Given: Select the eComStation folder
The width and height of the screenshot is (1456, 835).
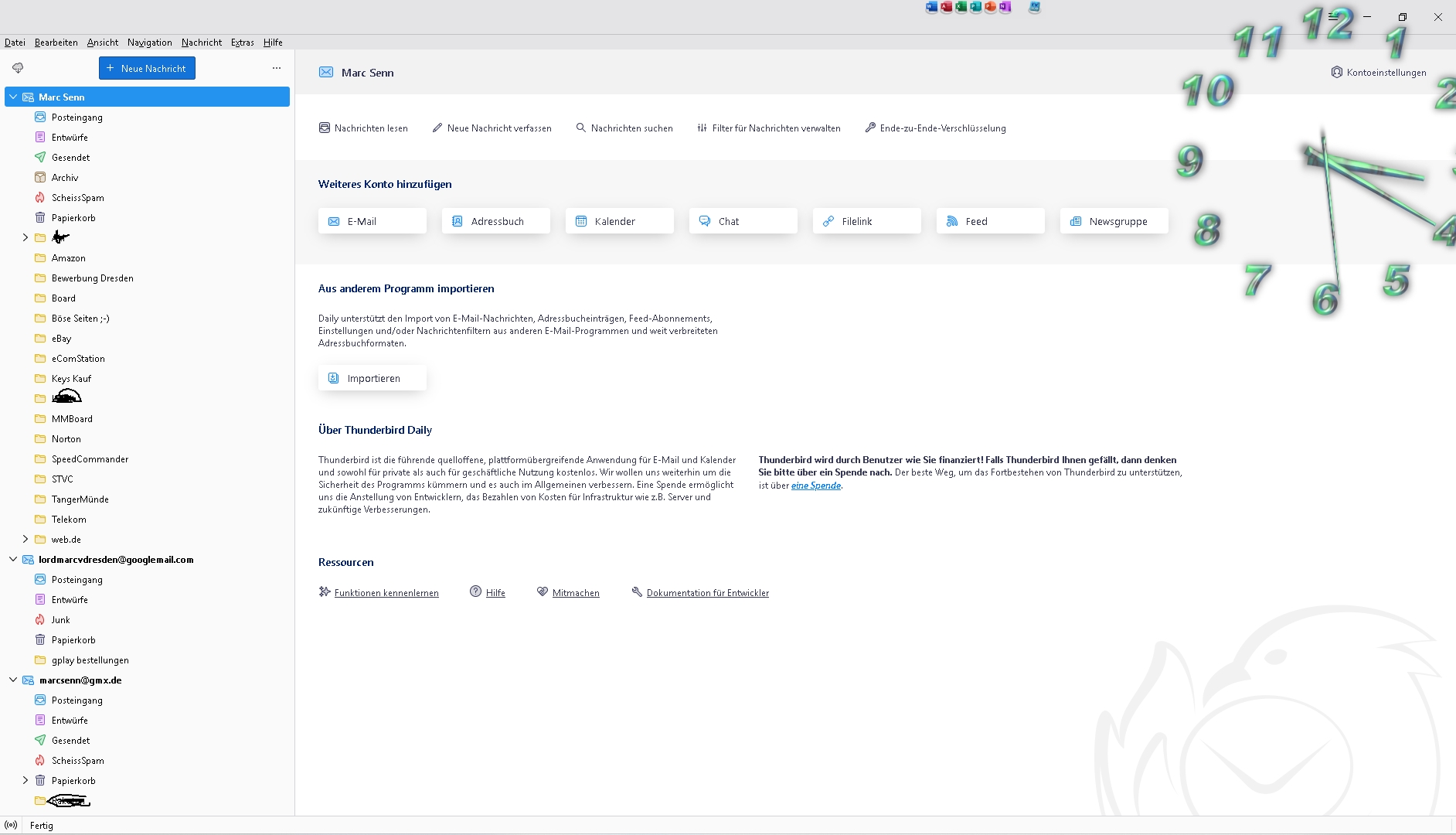Looking at the screenshot, I should point(147,358).
